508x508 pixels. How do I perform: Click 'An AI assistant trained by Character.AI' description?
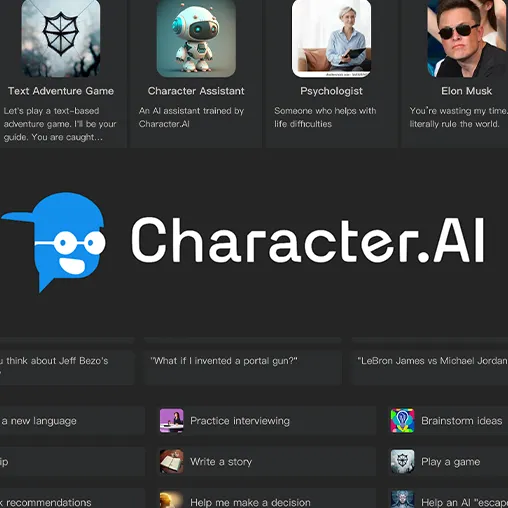tap(191, 117)
